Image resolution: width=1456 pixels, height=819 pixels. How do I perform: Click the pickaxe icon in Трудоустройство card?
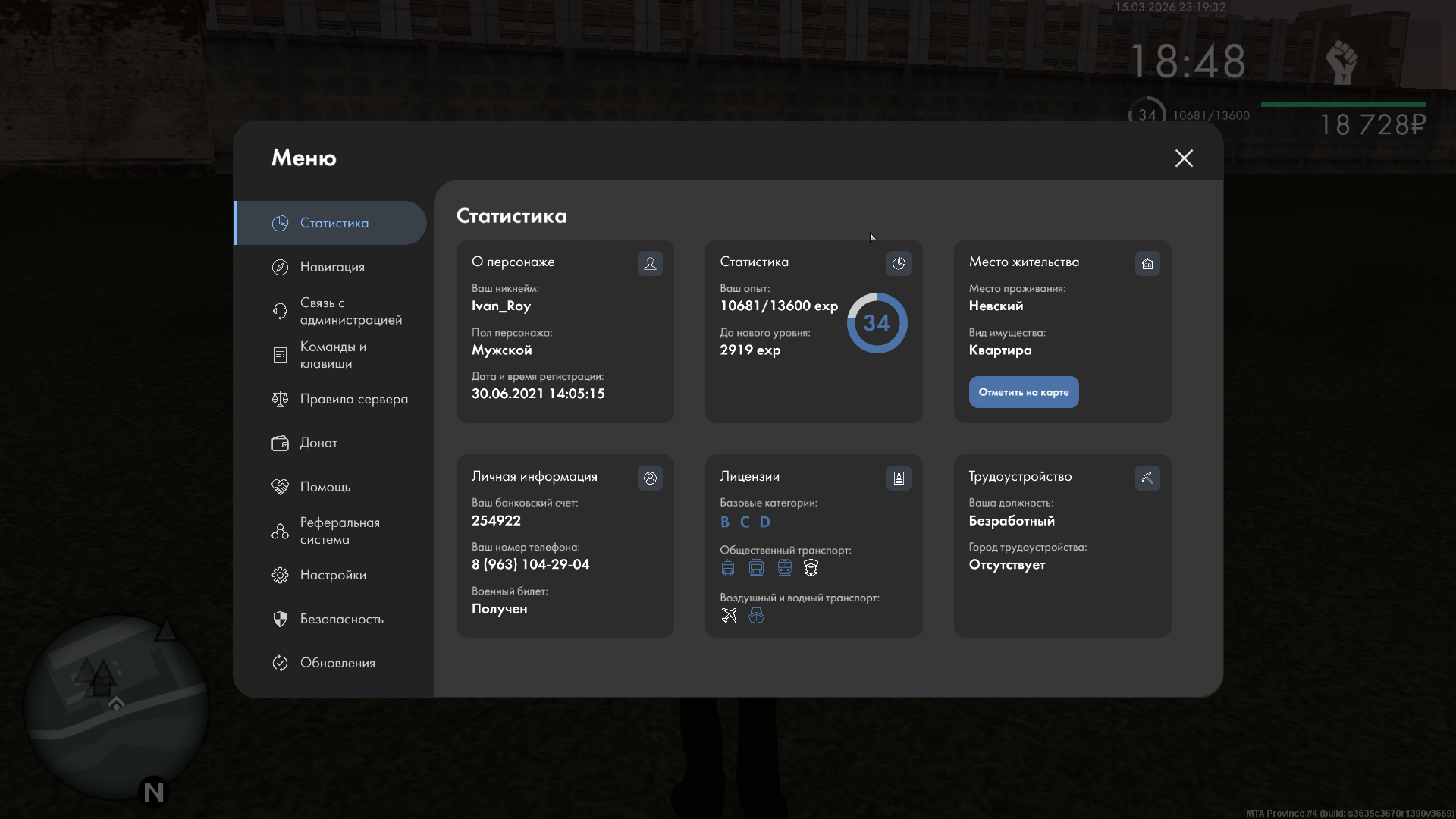pos(1147,478)
